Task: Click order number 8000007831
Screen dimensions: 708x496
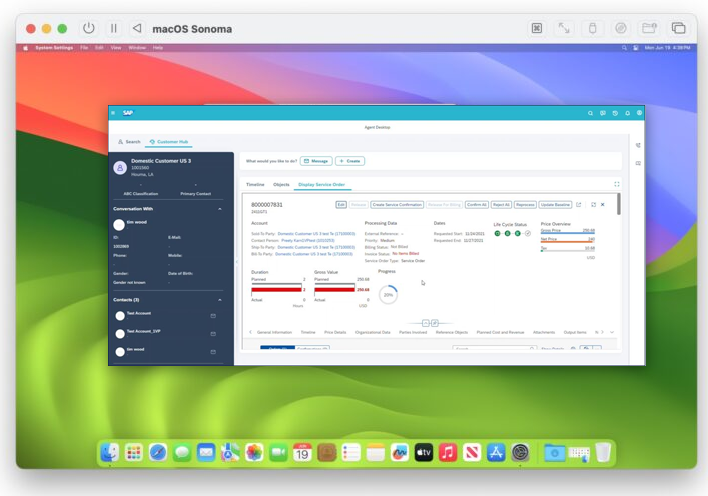Action: click(267, 205)
